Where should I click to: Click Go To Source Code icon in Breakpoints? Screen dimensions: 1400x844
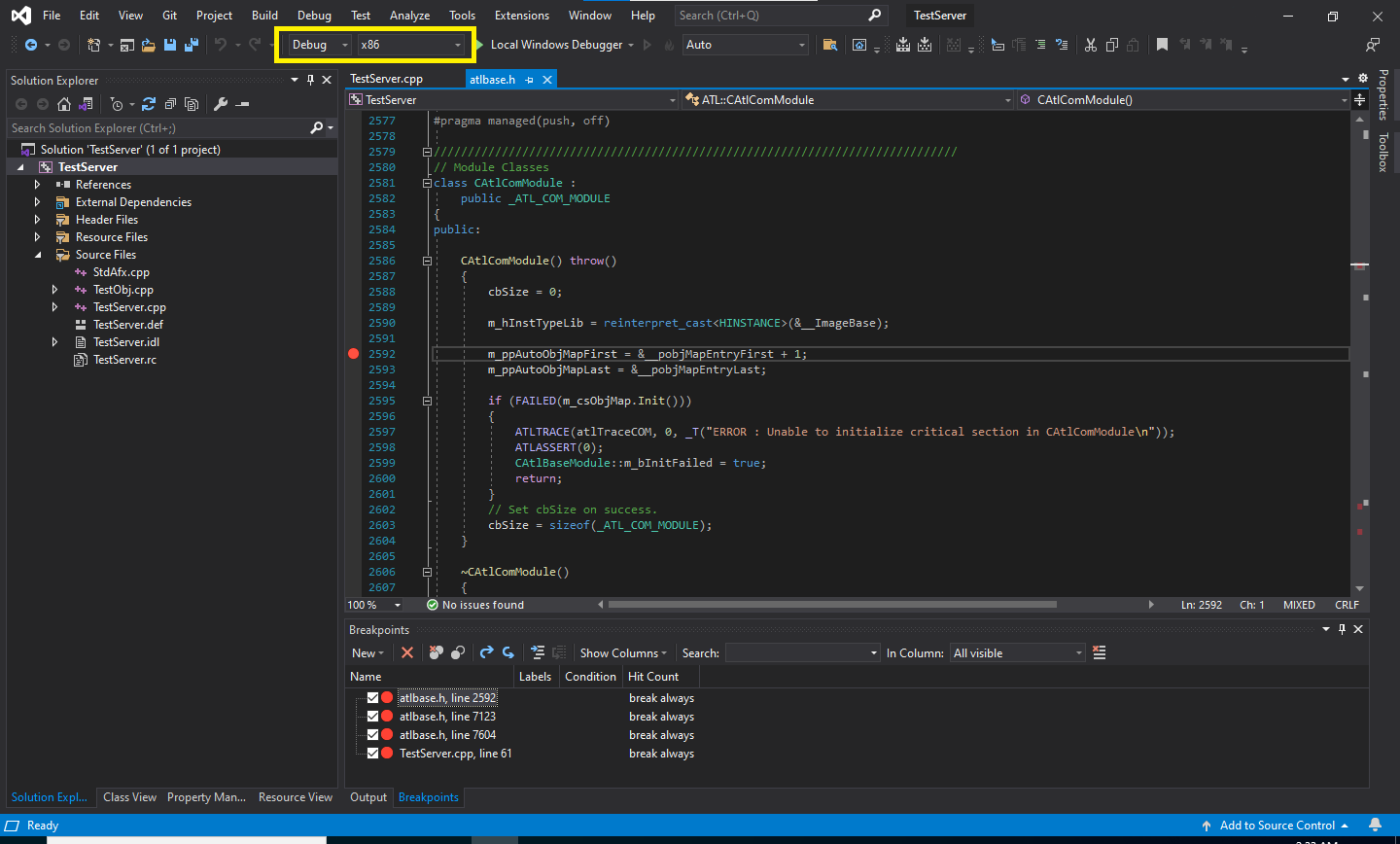coord(537,652)
